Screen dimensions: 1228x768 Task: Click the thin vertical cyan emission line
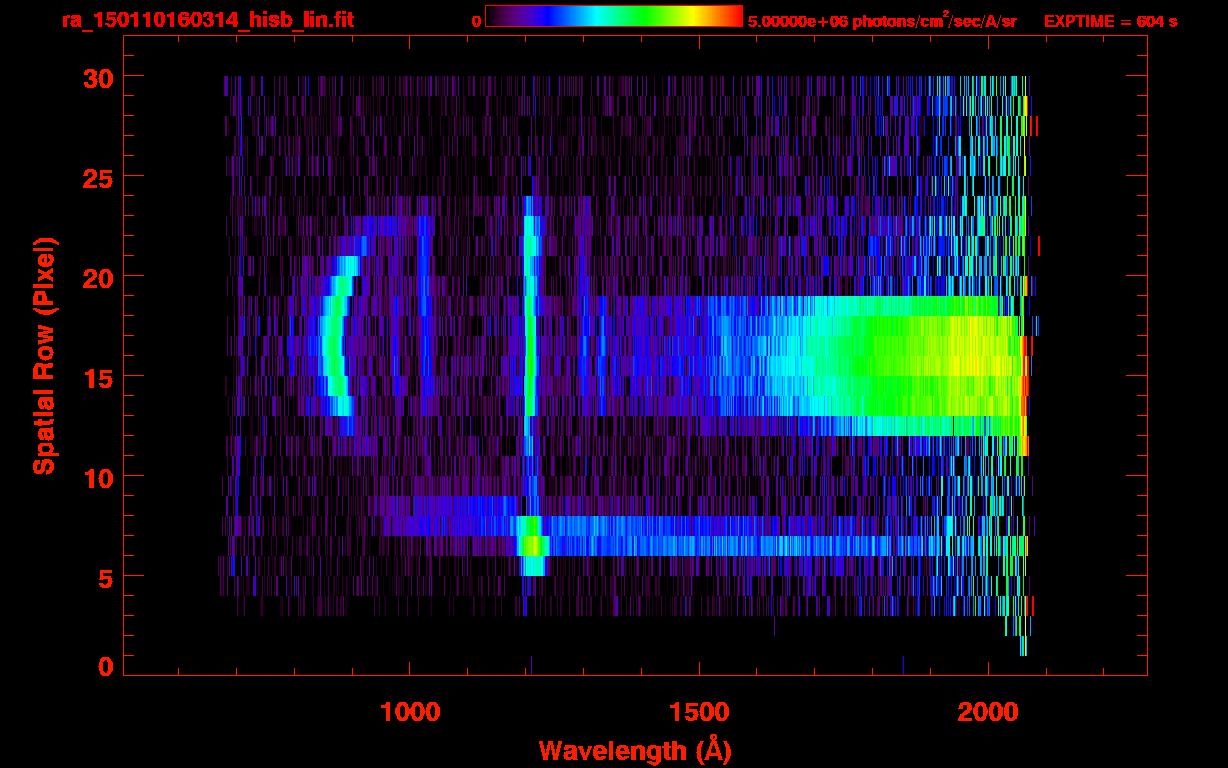pos(530,330)
